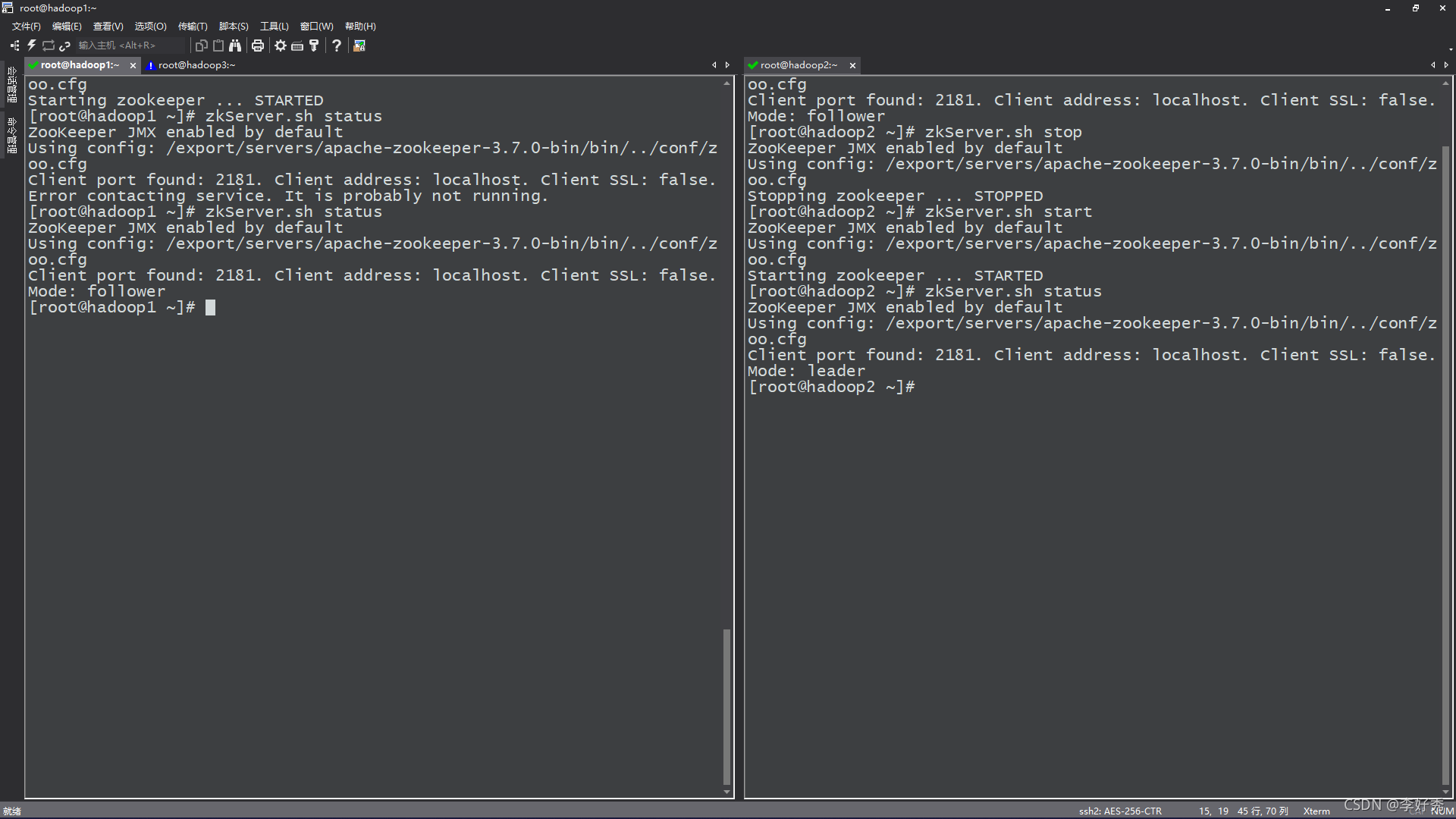Click the last hadoop2 prompt line
The height and width of the screenshot is (819, 1456).
831,387
